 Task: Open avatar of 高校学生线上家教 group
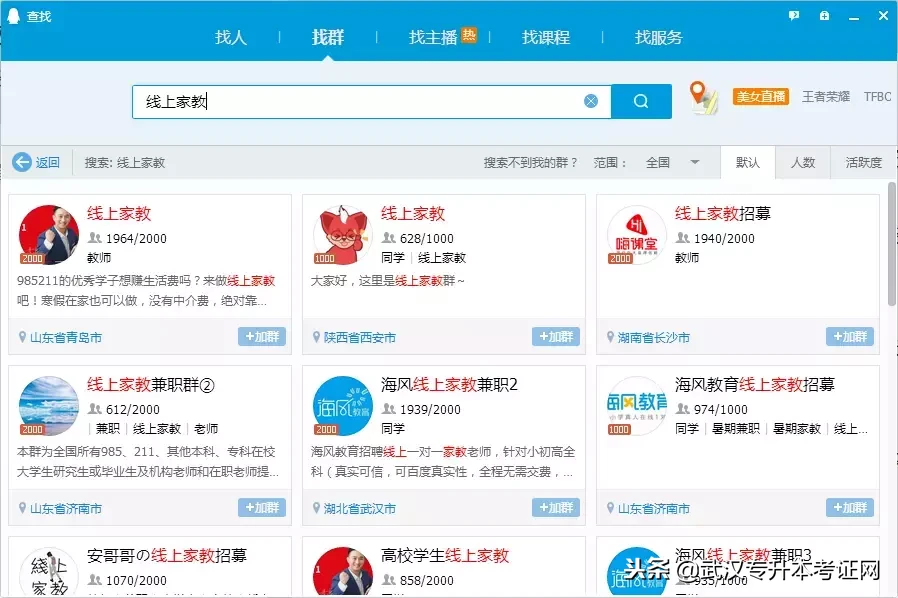click(x=343, y=572)
